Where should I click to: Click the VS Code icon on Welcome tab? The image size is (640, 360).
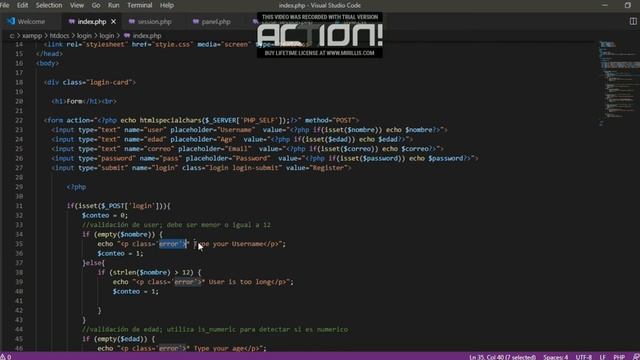click(x=11, y=21)
